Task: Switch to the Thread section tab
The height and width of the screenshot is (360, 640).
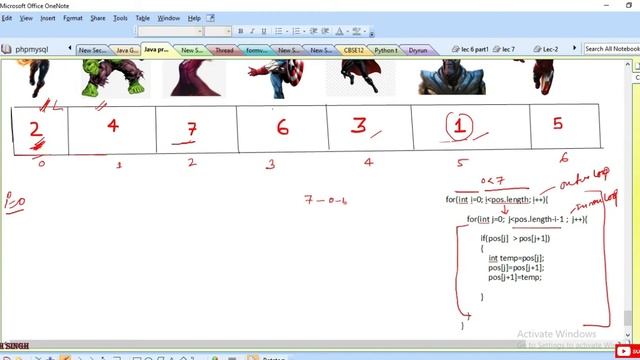Action: pos(224,50)
